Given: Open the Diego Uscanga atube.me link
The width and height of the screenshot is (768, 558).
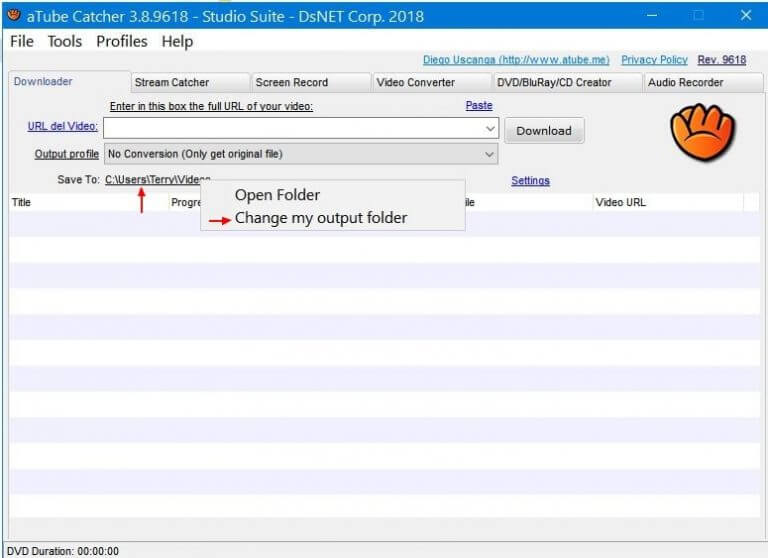Looking at the screenshot, I should pyautogui.click(x=516, y=60).
